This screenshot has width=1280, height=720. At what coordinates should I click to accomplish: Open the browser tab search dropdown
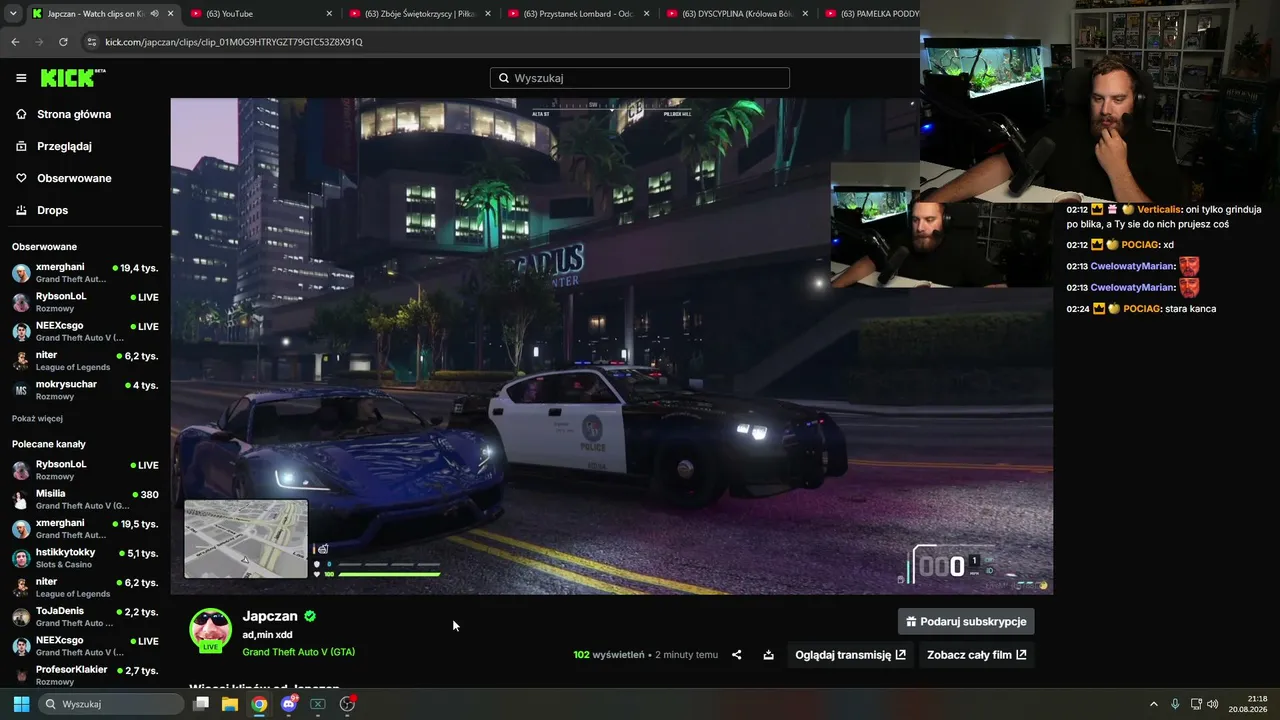pyautogui.click(x=13, y=14)
